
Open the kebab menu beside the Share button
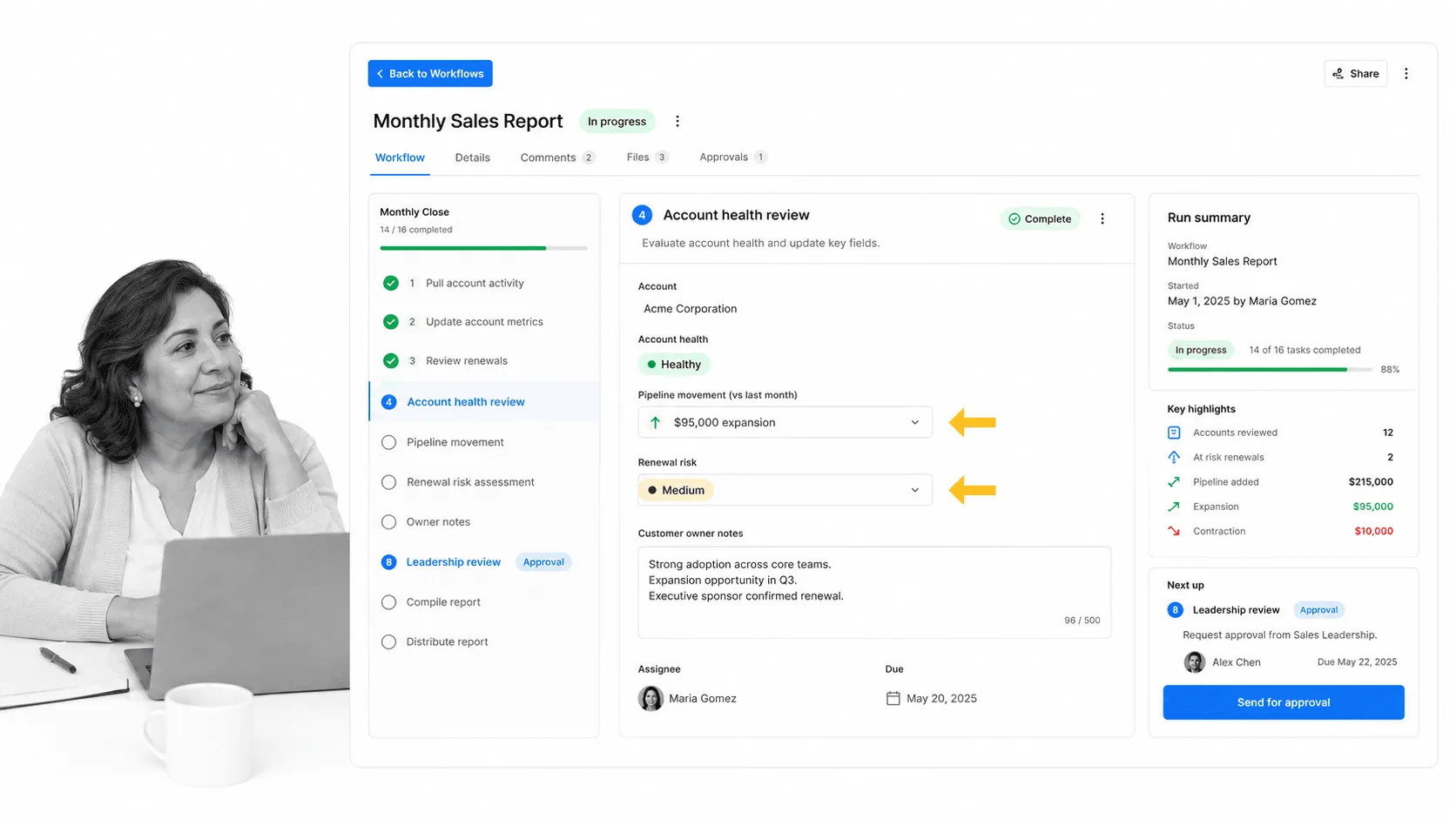pos(1405,74)
